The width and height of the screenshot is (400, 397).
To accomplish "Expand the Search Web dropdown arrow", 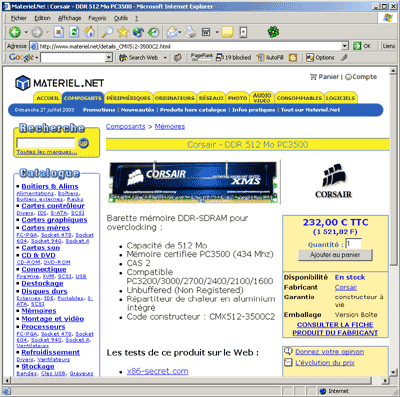I will (x=165, y=58).
